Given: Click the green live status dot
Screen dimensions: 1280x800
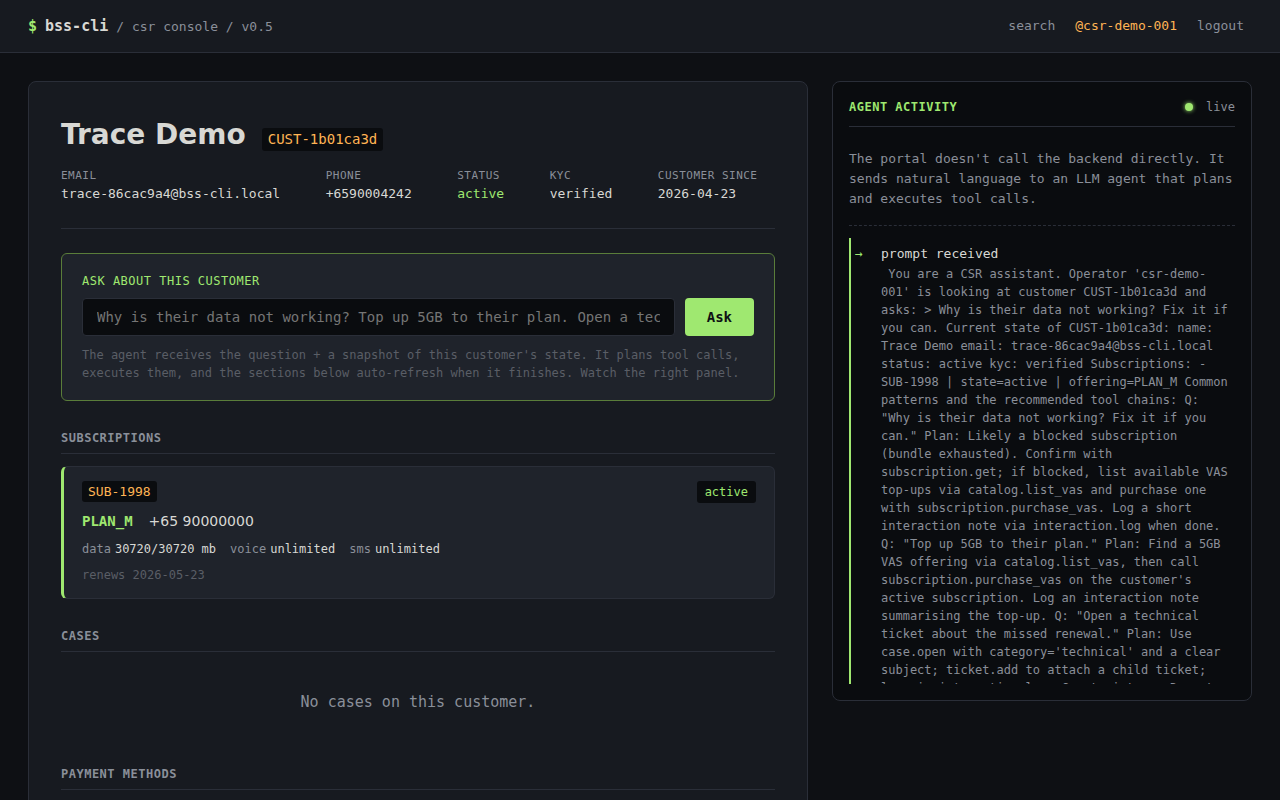Looking at the screenshot, I should [x=1189, y=107].
